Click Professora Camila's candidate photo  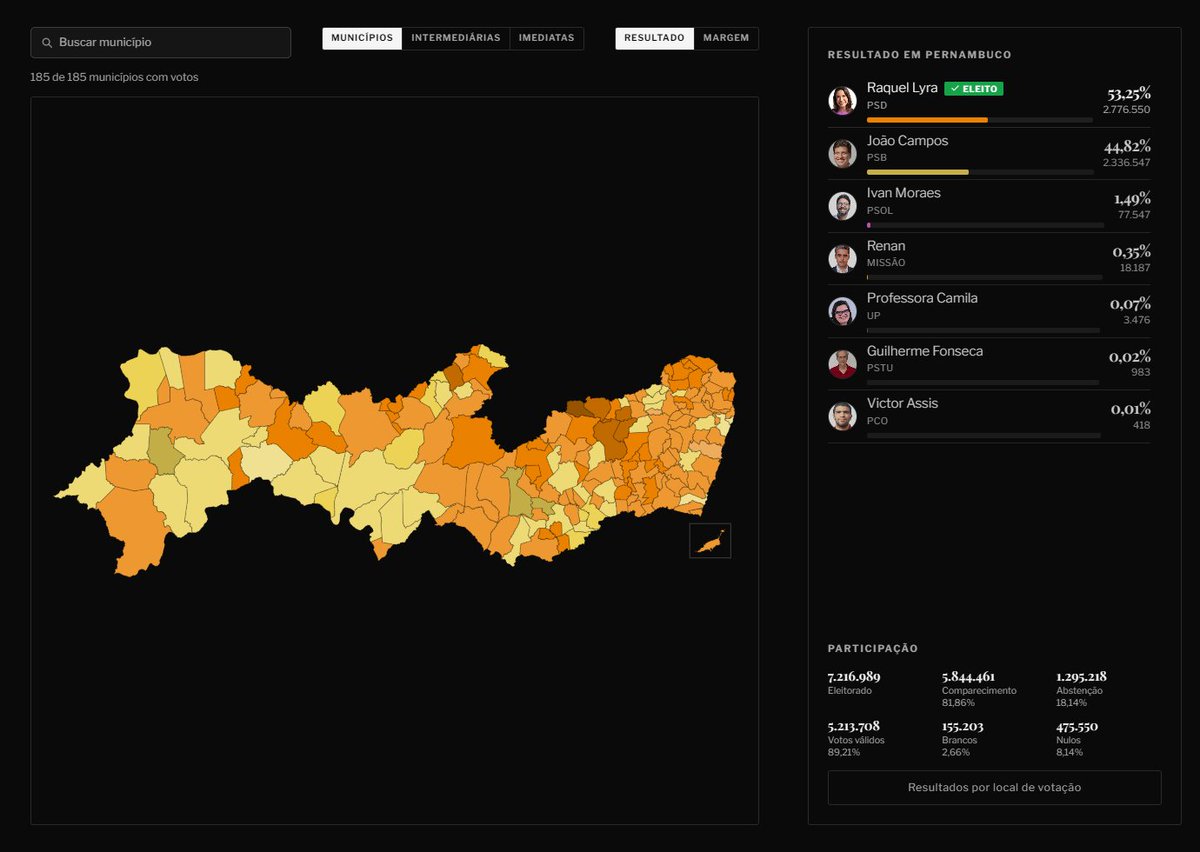click(843, 311)
